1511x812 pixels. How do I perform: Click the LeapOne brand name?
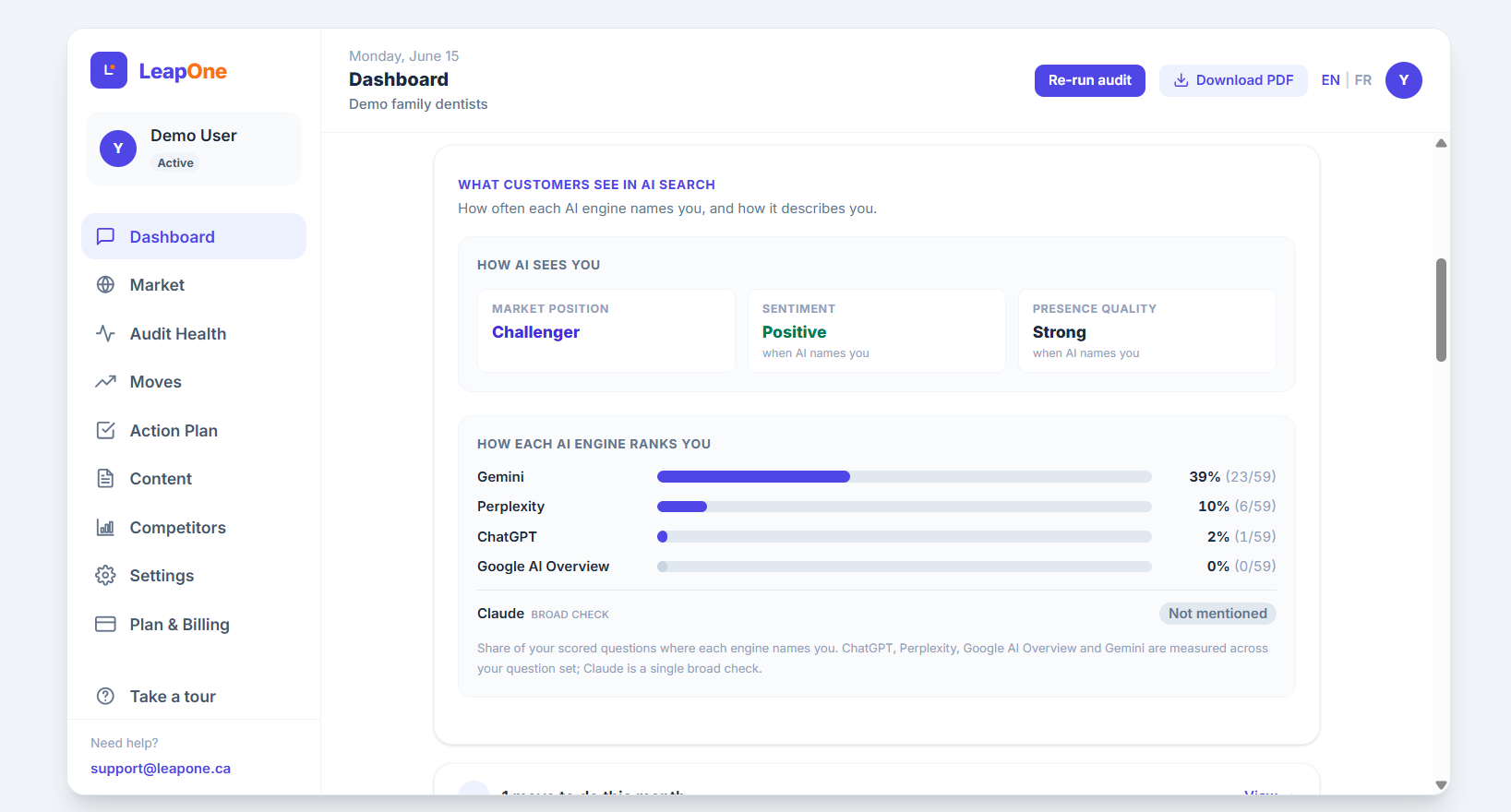[x=183, y=71]
